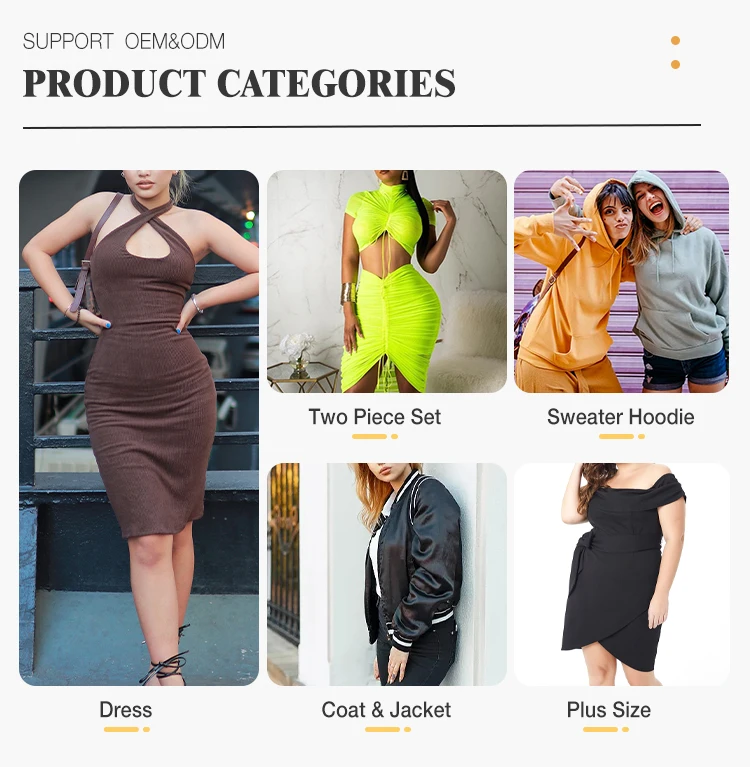This screenshot has width=750, height=767.
Task: Click the upper orange dot in the header
Action: [675, 41]
